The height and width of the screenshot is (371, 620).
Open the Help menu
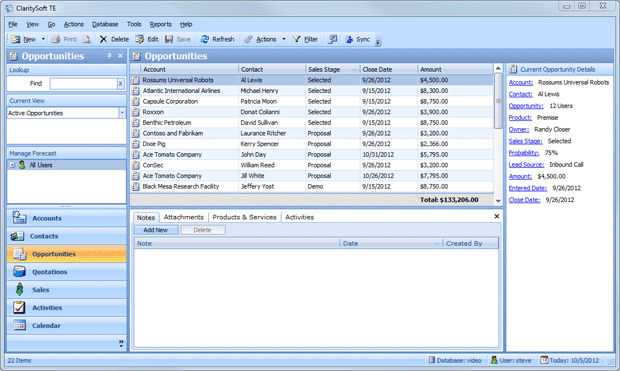[x=186, y=24]
